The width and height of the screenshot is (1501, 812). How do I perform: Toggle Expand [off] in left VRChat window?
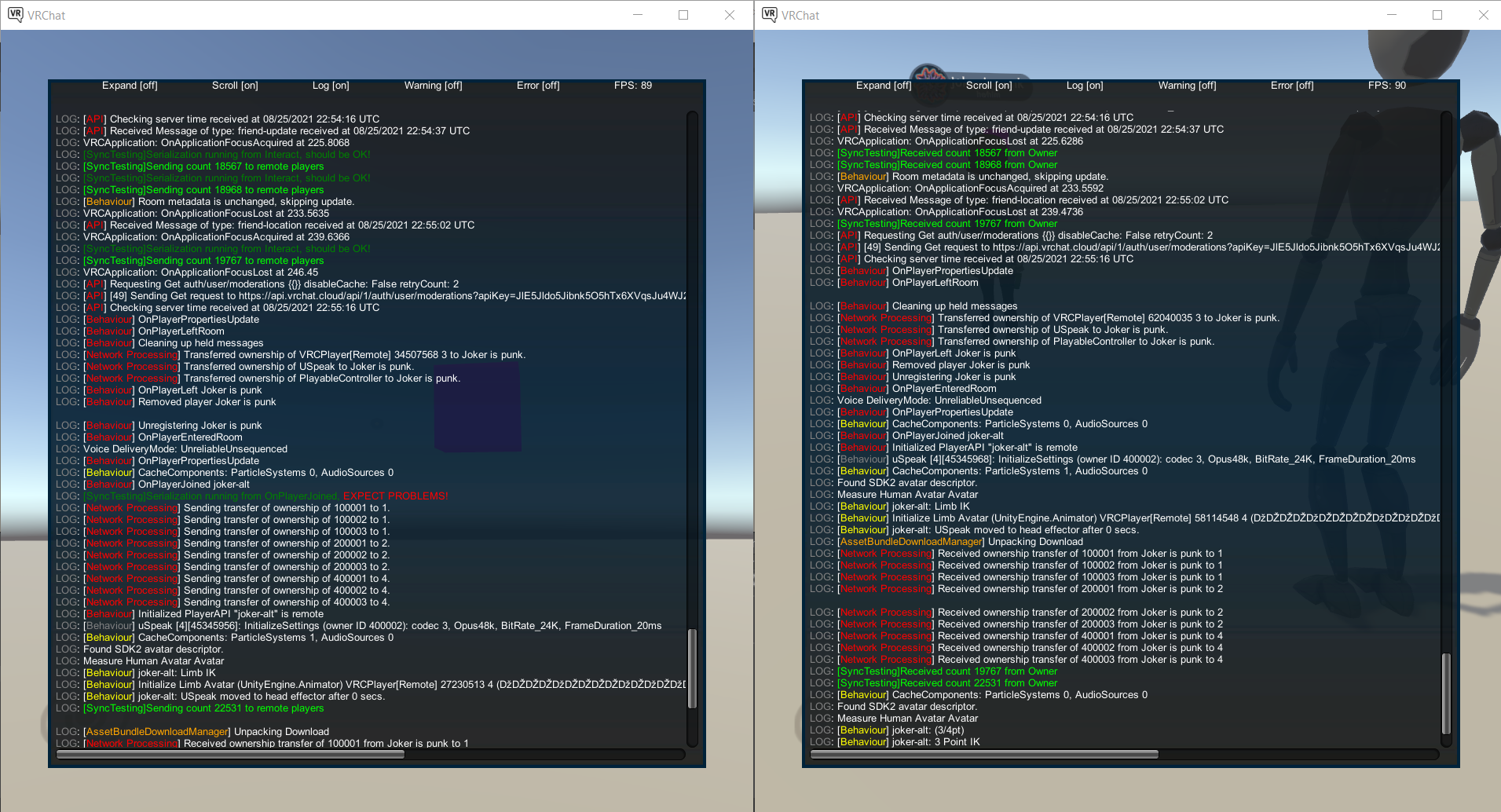coord(130,86)
